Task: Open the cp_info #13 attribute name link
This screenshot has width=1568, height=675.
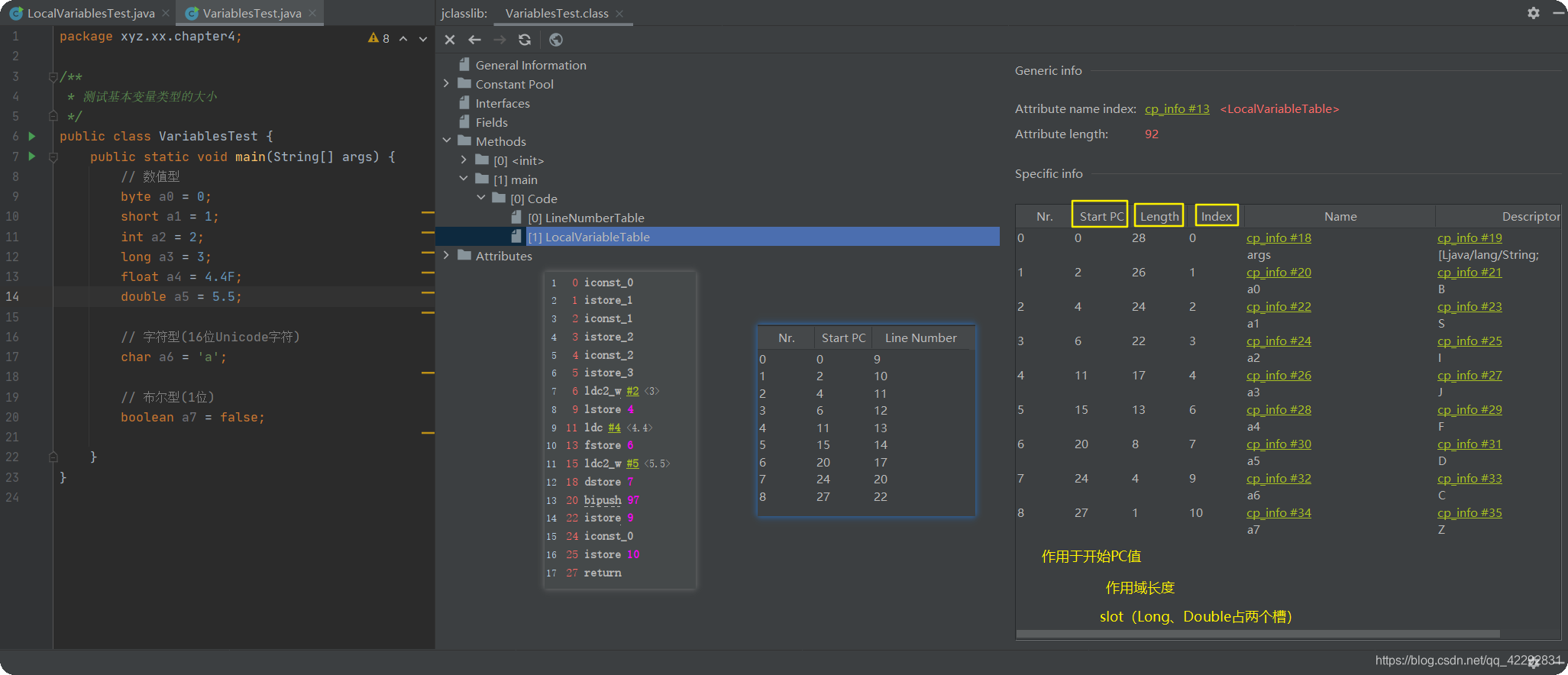Action: [x=1177, y=108]
